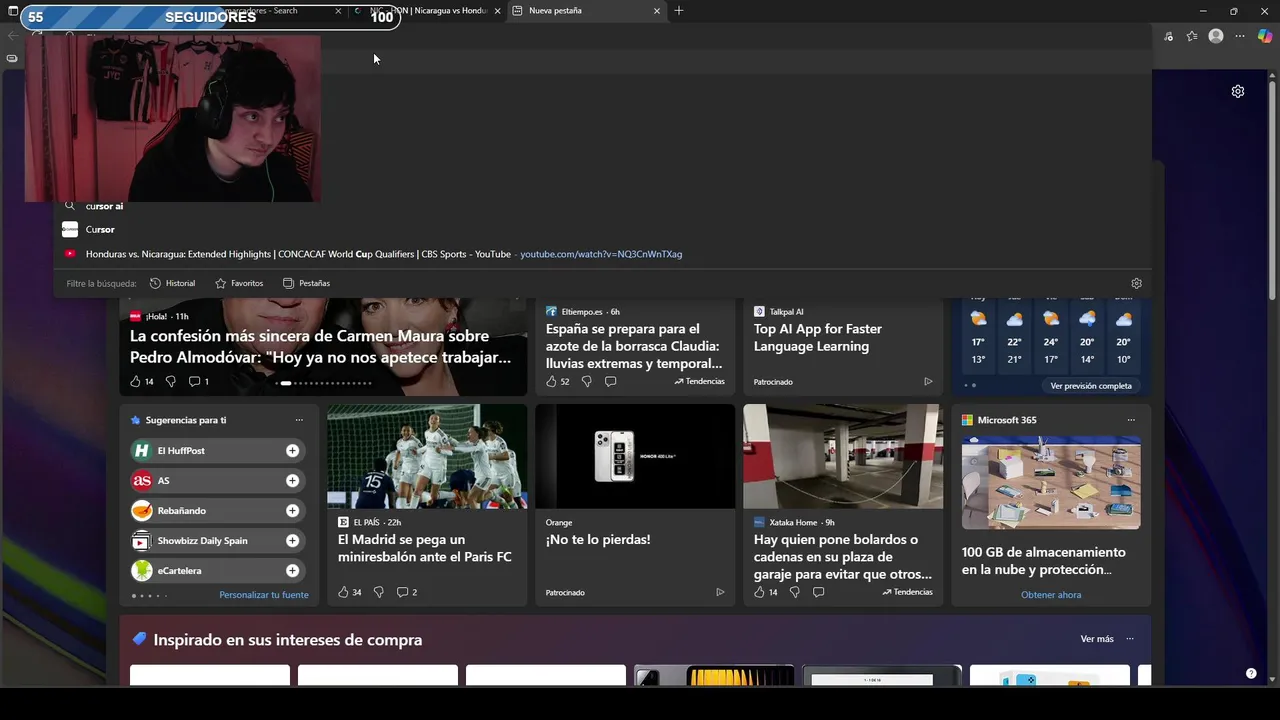1280x720 pixels.
Task: View the full weather forecast
Action: point(1091,385)
